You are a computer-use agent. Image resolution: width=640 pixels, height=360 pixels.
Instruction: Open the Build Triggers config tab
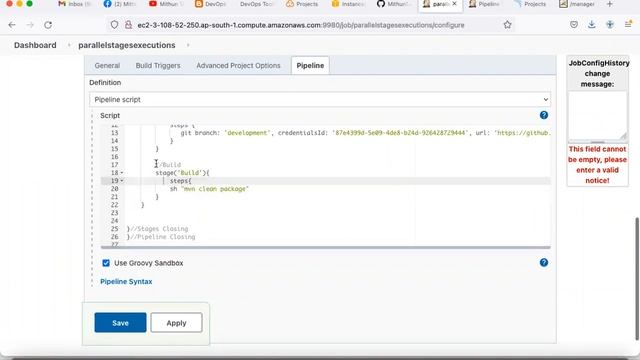[158, 65]
